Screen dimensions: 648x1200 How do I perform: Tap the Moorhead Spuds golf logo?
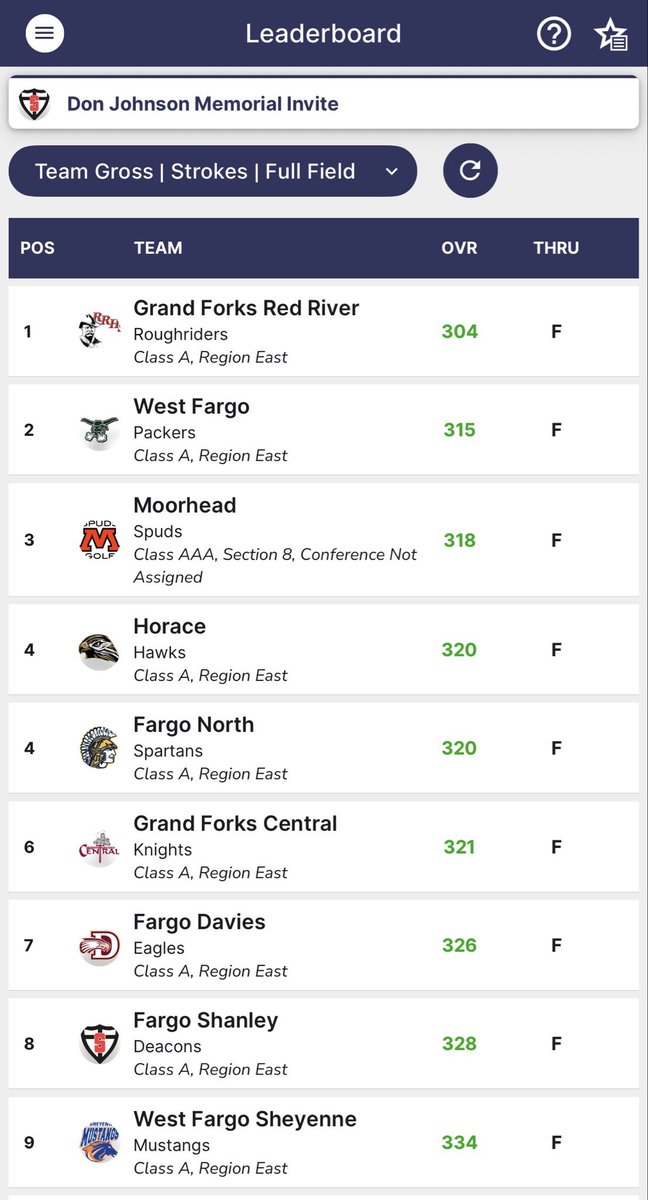pos(99,540)
